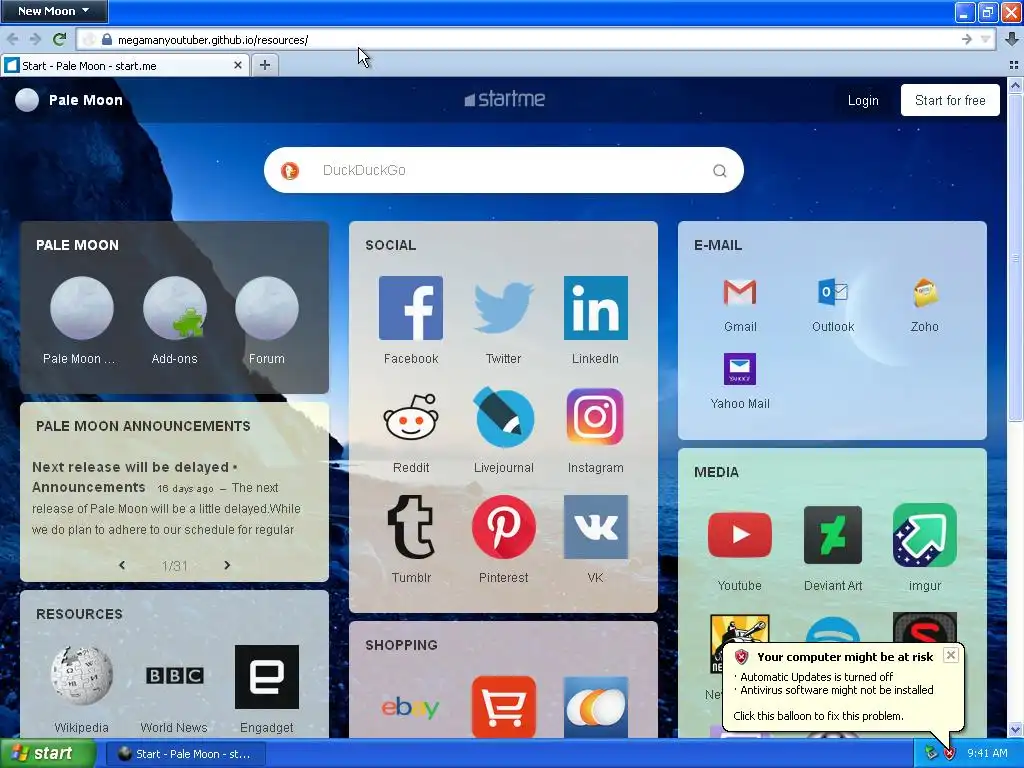This screenshot has width=1024, height=768.
Task: Open the Wikipedia globe icon
Action: click(x=82, y=676)
